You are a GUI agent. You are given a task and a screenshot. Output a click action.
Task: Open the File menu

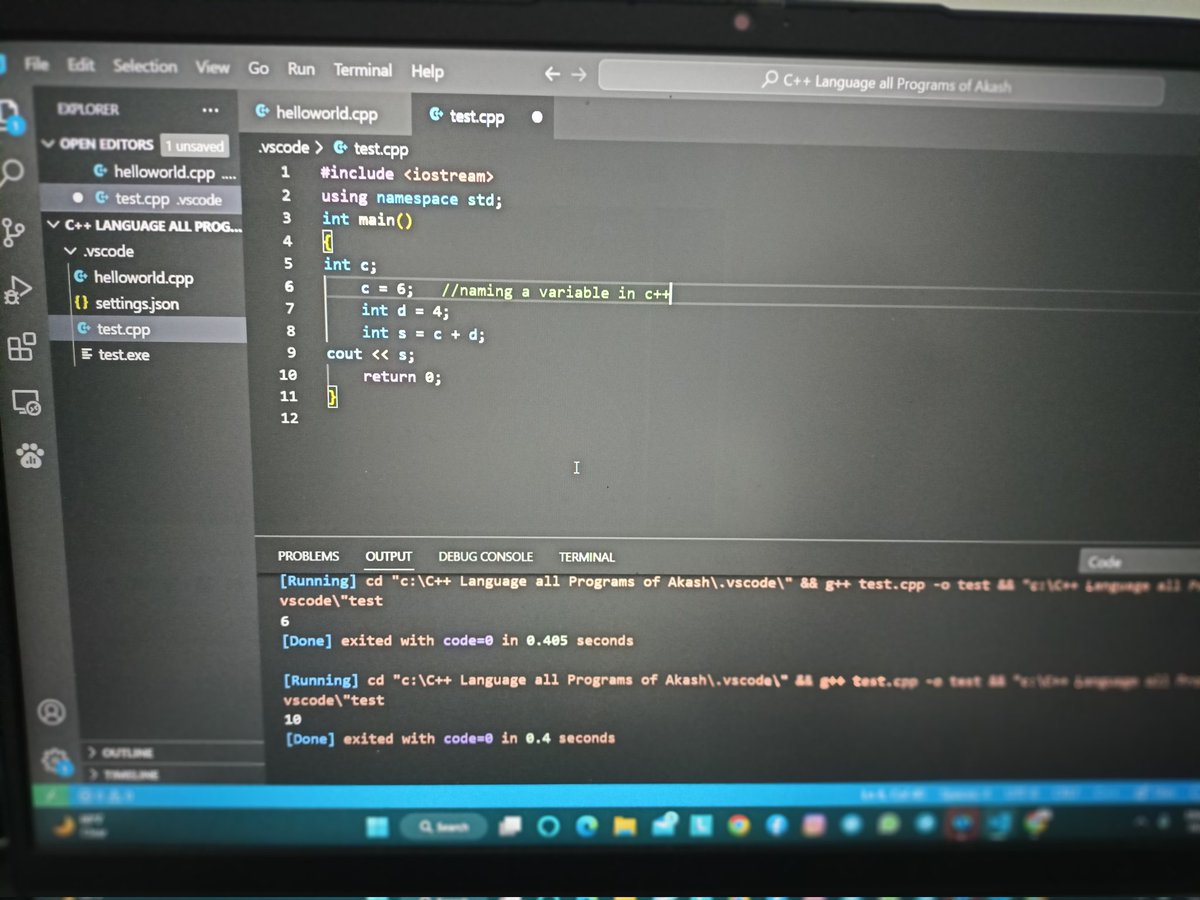point(36,64)
